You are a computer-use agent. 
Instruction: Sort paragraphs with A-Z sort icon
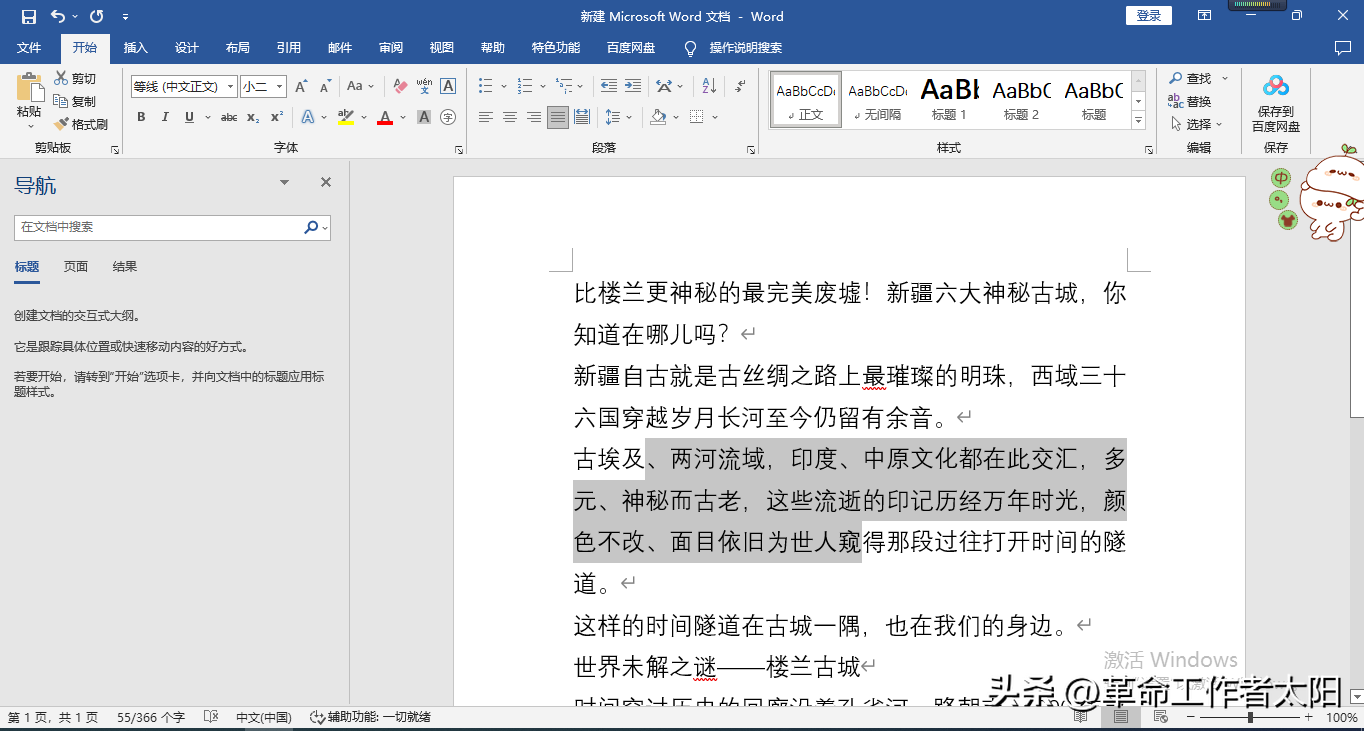click(x=709, y=86)
